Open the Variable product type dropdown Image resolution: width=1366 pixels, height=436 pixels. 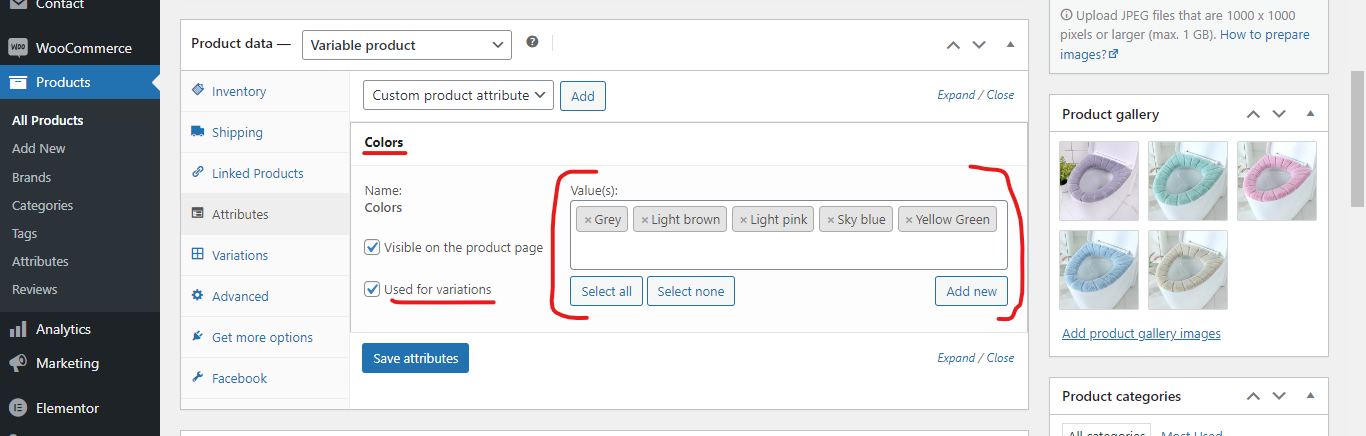pyautogui.click(x=407, y=45)
